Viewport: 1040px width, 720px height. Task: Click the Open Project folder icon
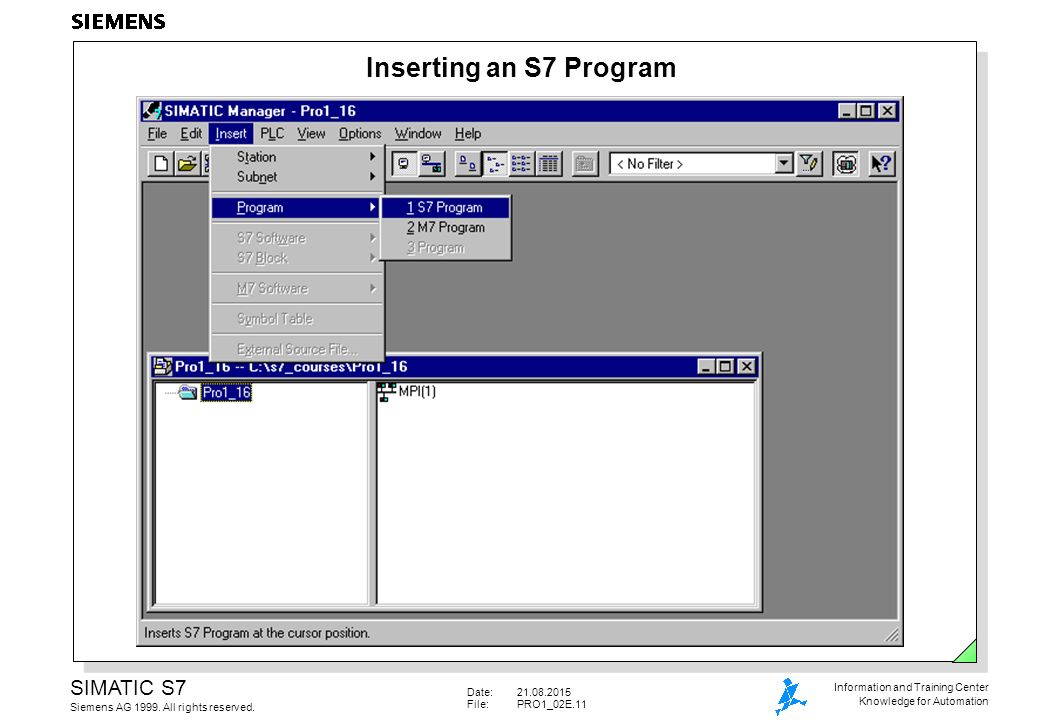coord(187,164)
